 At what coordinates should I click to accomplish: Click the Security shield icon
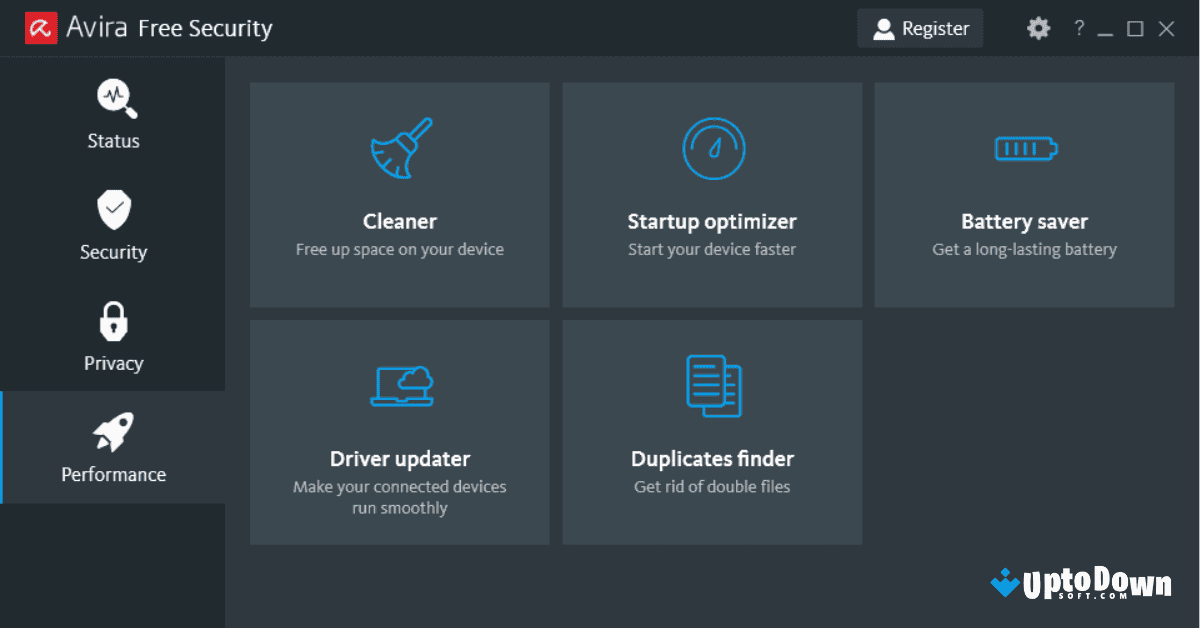(113, 210)
